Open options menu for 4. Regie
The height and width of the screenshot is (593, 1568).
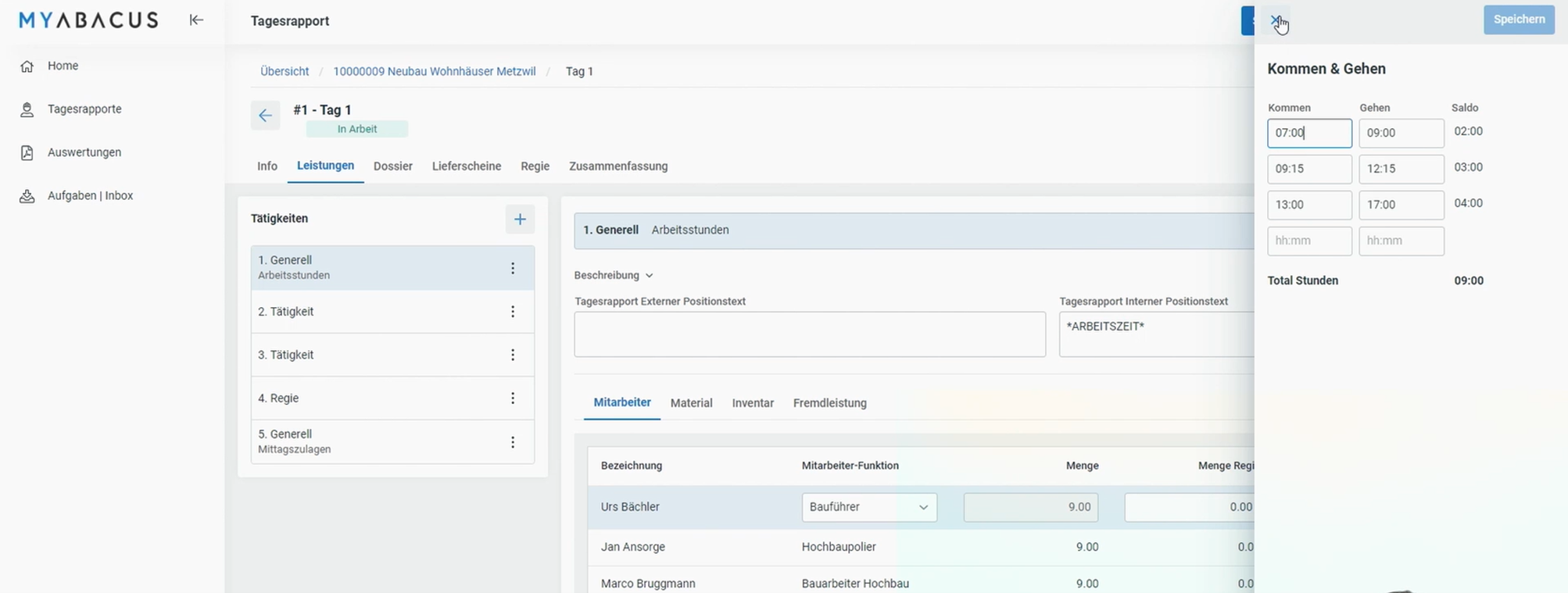point(513,398)
